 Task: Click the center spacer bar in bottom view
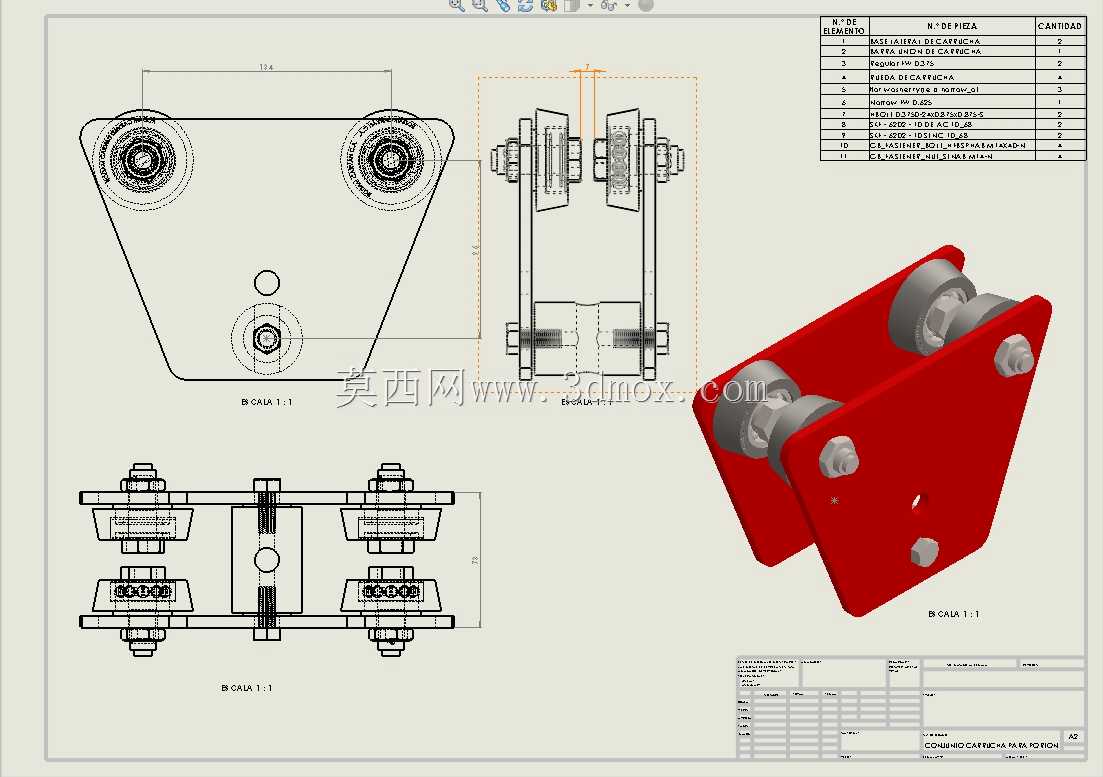pyautogui.click(x=267, y=560)
